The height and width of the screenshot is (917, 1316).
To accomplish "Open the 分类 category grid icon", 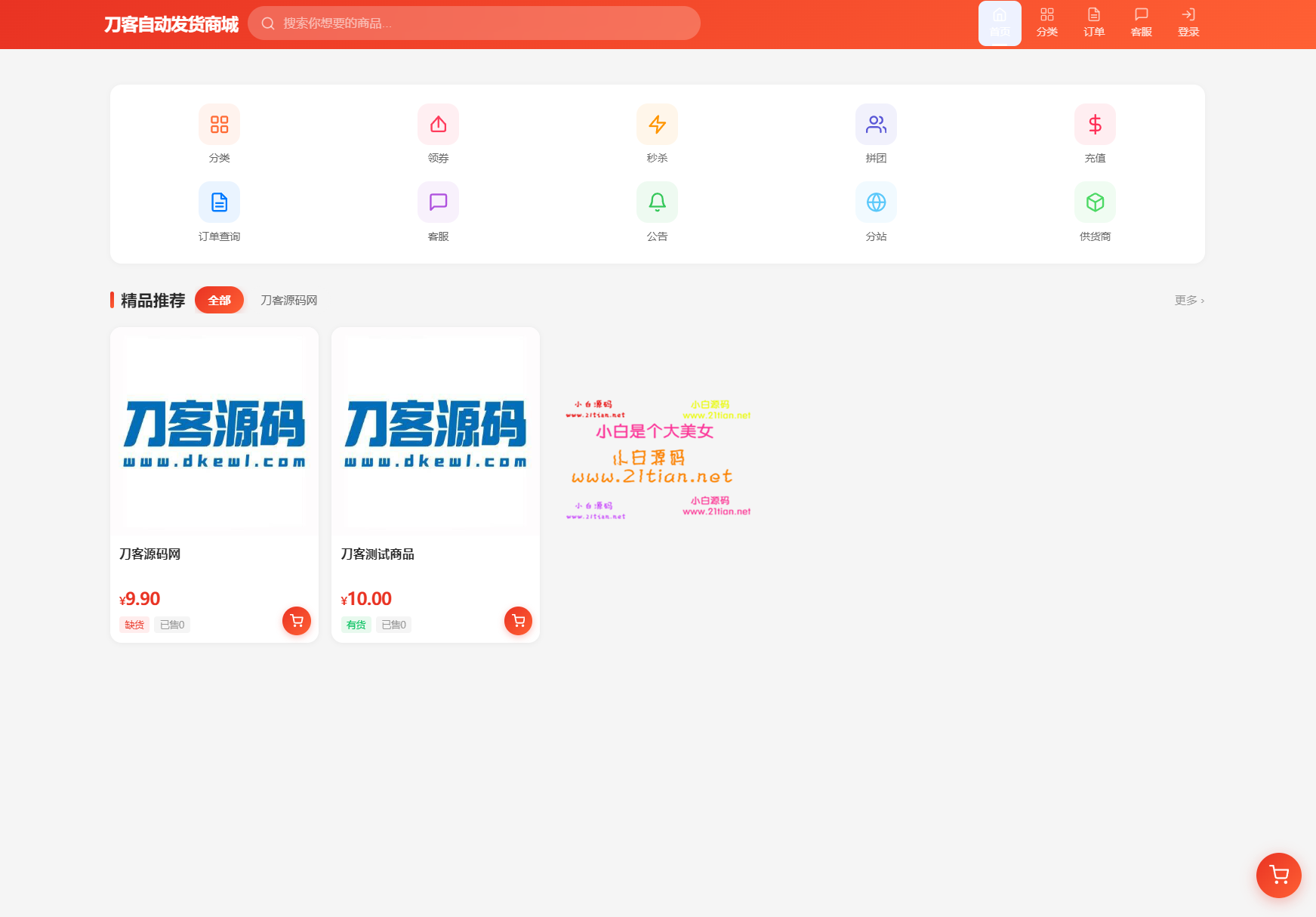I will pos(219,125).
